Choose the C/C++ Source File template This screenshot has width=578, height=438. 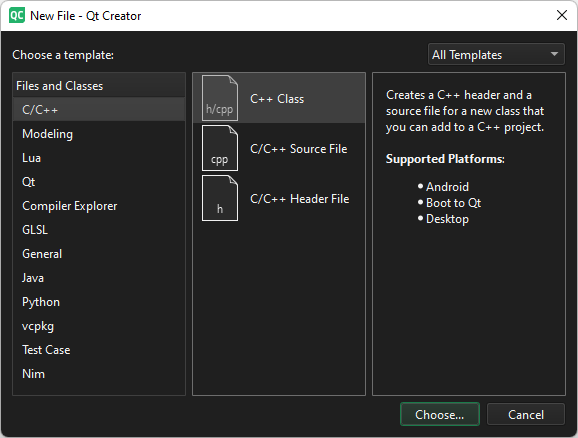279,148
